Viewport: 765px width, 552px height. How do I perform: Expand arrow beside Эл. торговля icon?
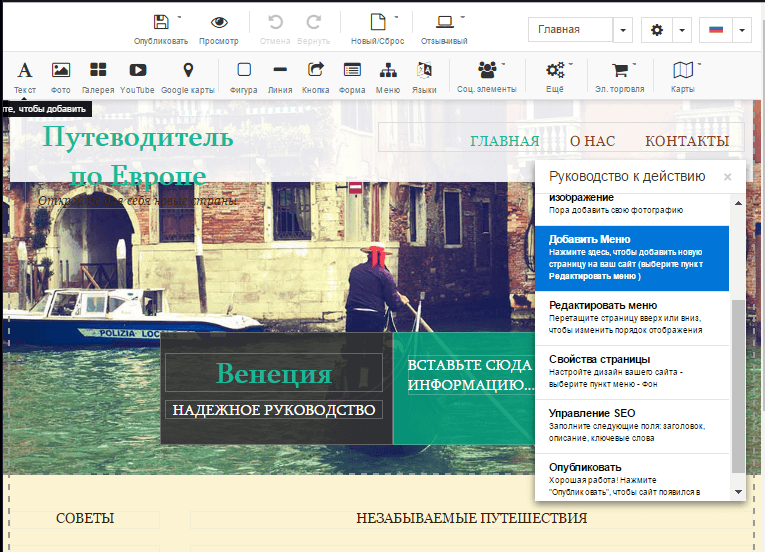[x=634, y=64]
